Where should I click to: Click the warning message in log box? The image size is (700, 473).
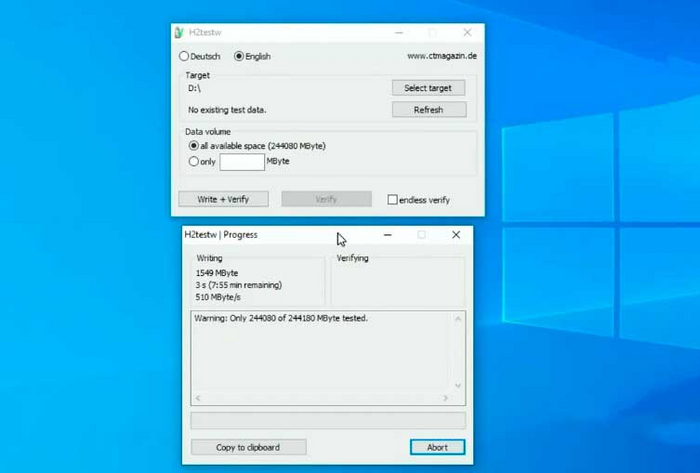coord(281,318)
